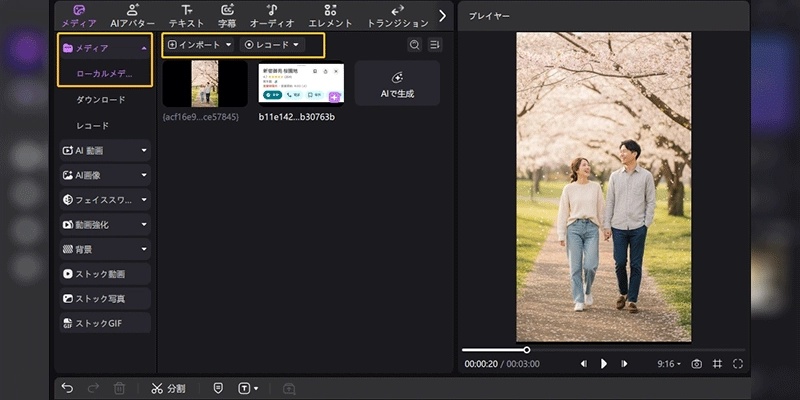Switch to the テキスト tab

coord(186,16)
